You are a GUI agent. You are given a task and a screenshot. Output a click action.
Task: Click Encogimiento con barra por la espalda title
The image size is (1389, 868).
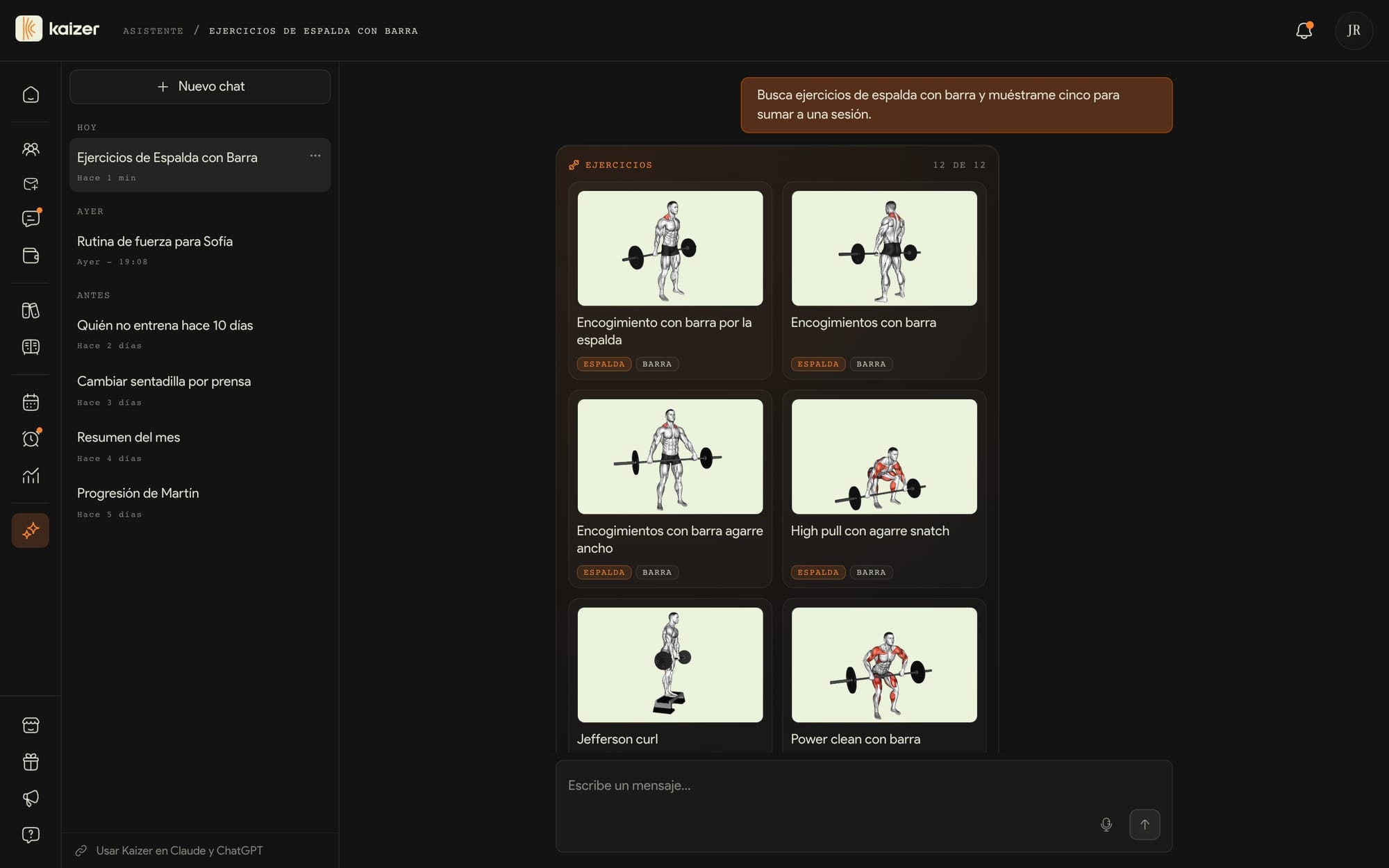(664, 331)
